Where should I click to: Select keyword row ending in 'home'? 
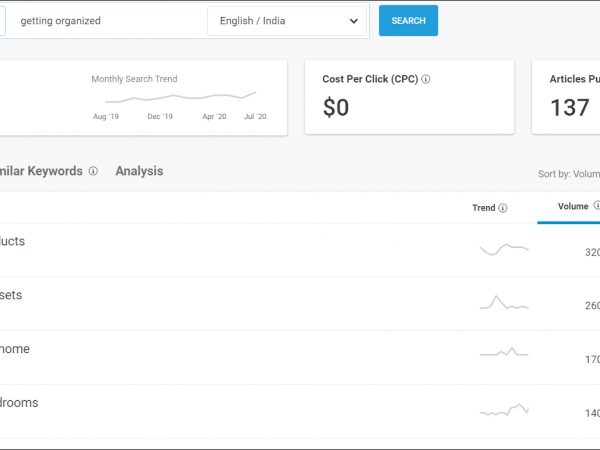pyautogui.click(x=15, y=349)
